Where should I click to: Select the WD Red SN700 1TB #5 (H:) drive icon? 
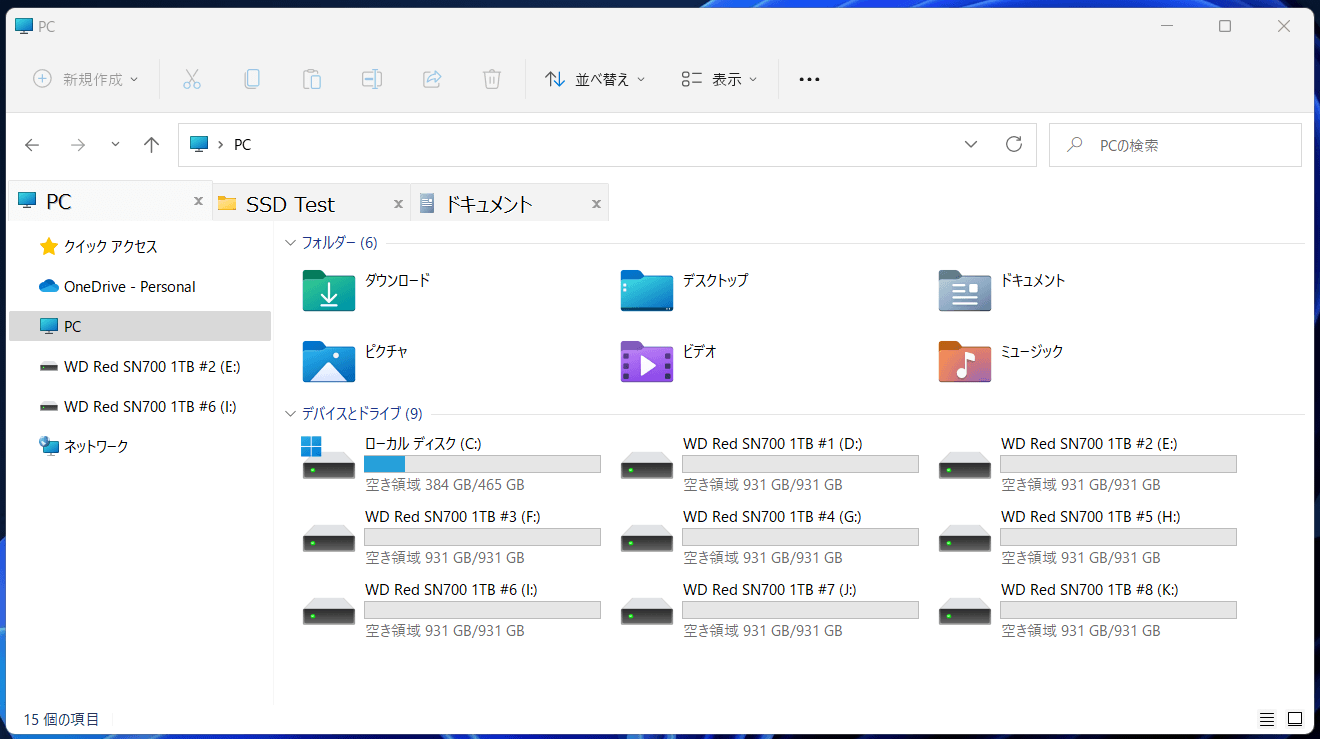point(965,538)
